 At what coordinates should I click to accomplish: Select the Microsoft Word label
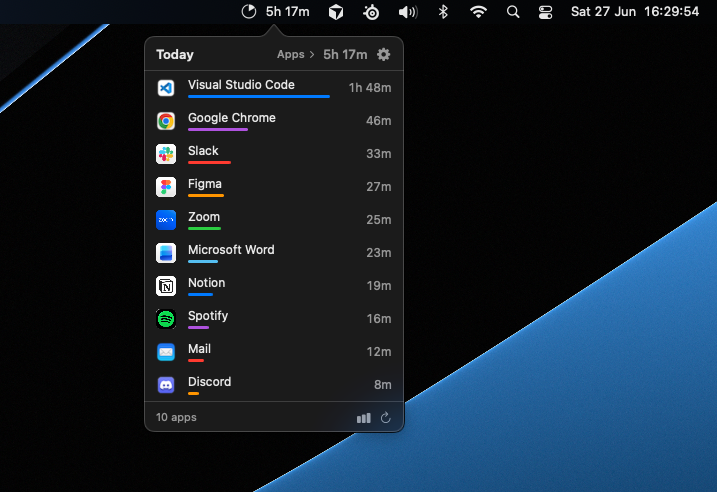click(231, 250)
